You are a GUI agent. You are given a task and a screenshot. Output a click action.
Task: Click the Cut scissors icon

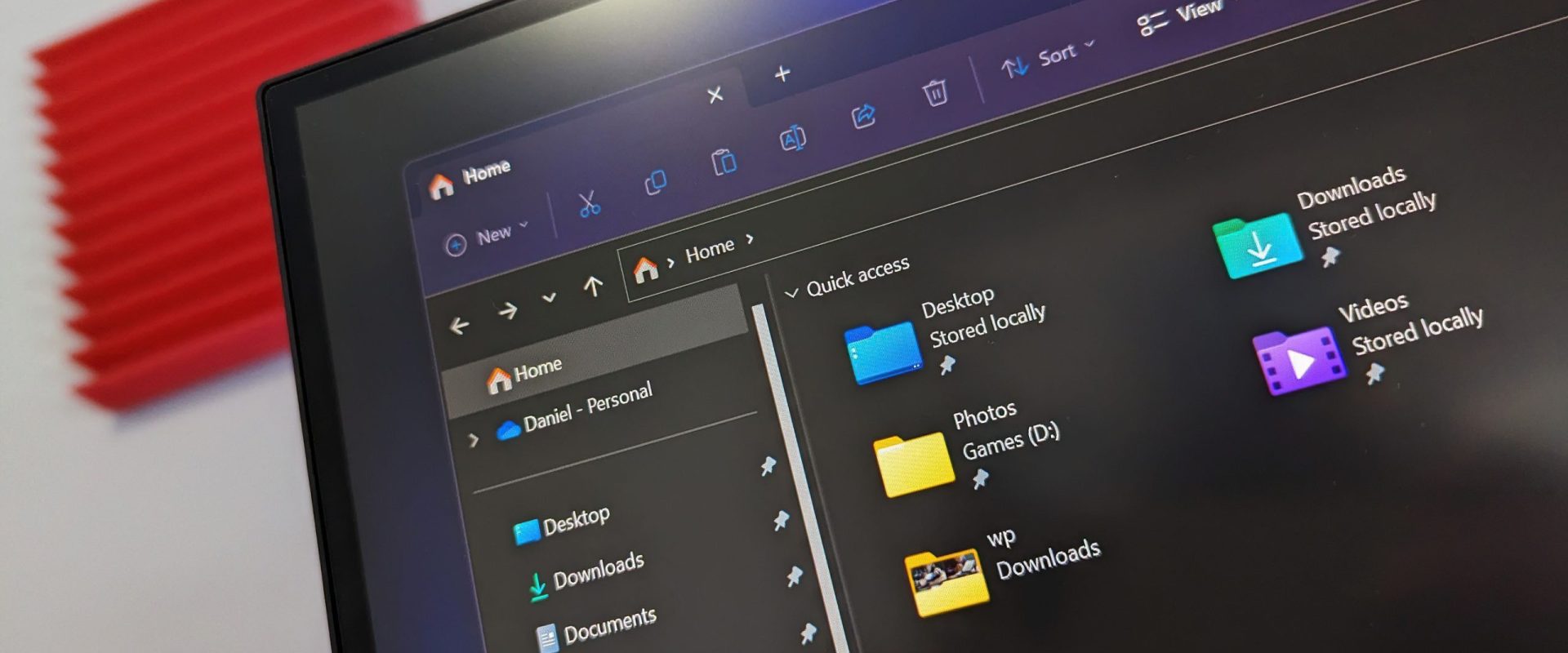click(588, 204)
